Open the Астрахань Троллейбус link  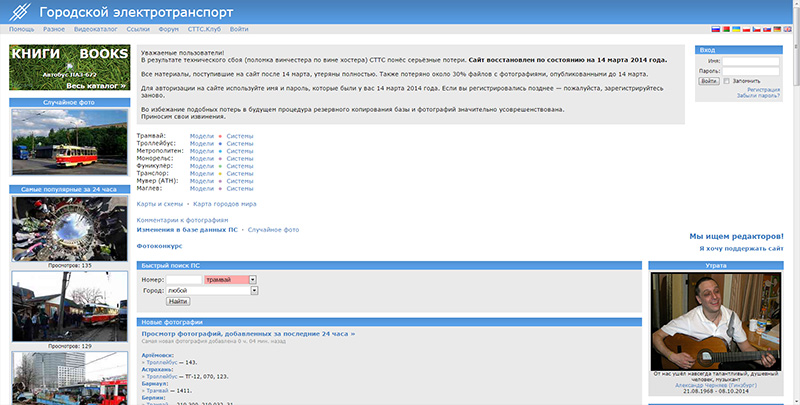point(162,376)
